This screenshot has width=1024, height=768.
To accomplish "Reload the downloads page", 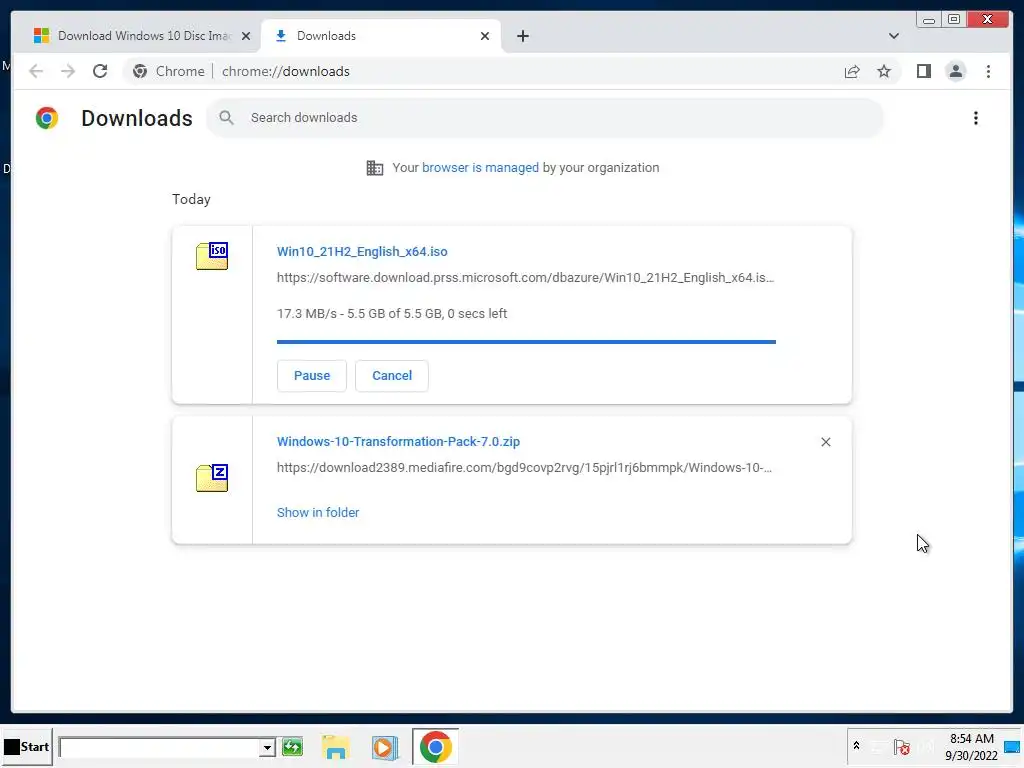I will (100, 71).
